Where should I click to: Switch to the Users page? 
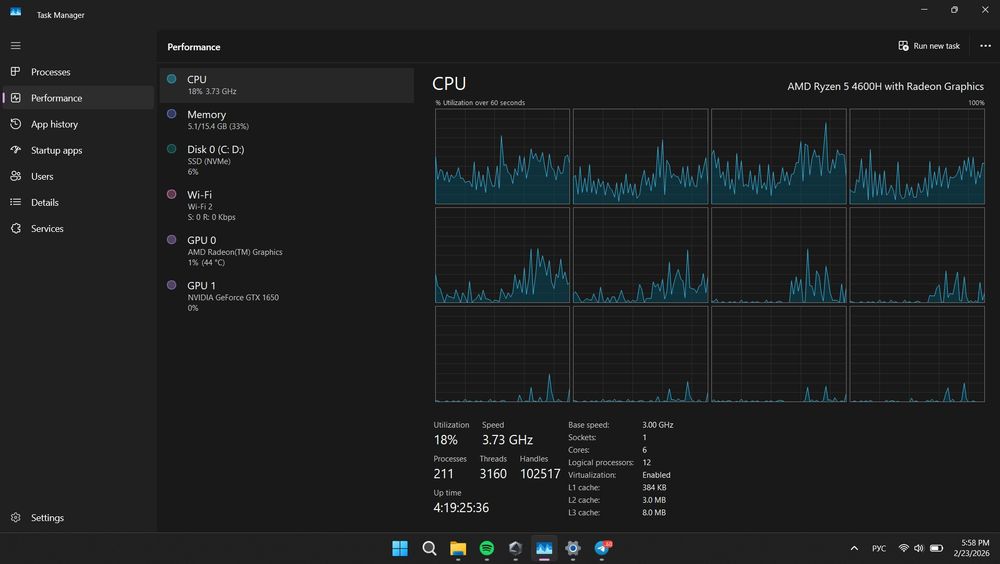78,176
